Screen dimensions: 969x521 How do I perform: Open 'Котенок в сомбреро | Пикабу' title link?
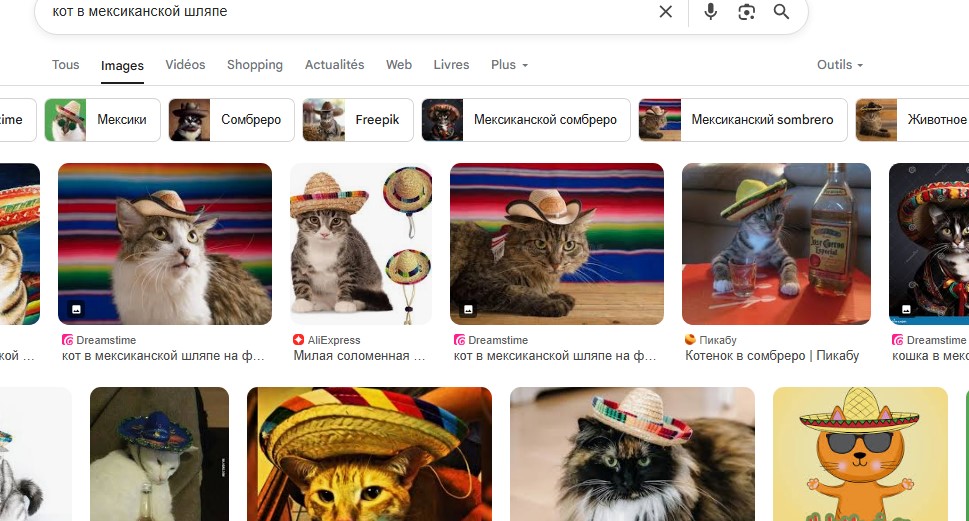click(x=772, y=356)
